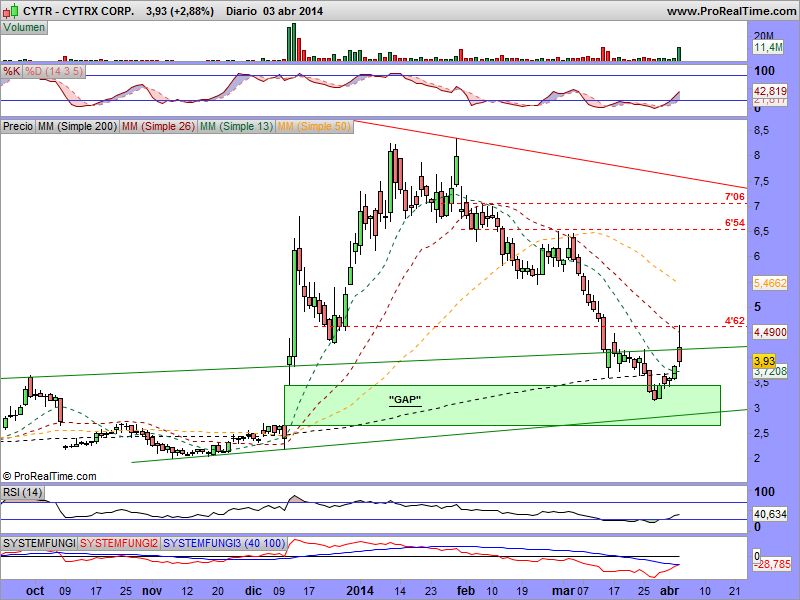Click the 21 date axis label
The image size is (800, 600).
tap(735, 591)
